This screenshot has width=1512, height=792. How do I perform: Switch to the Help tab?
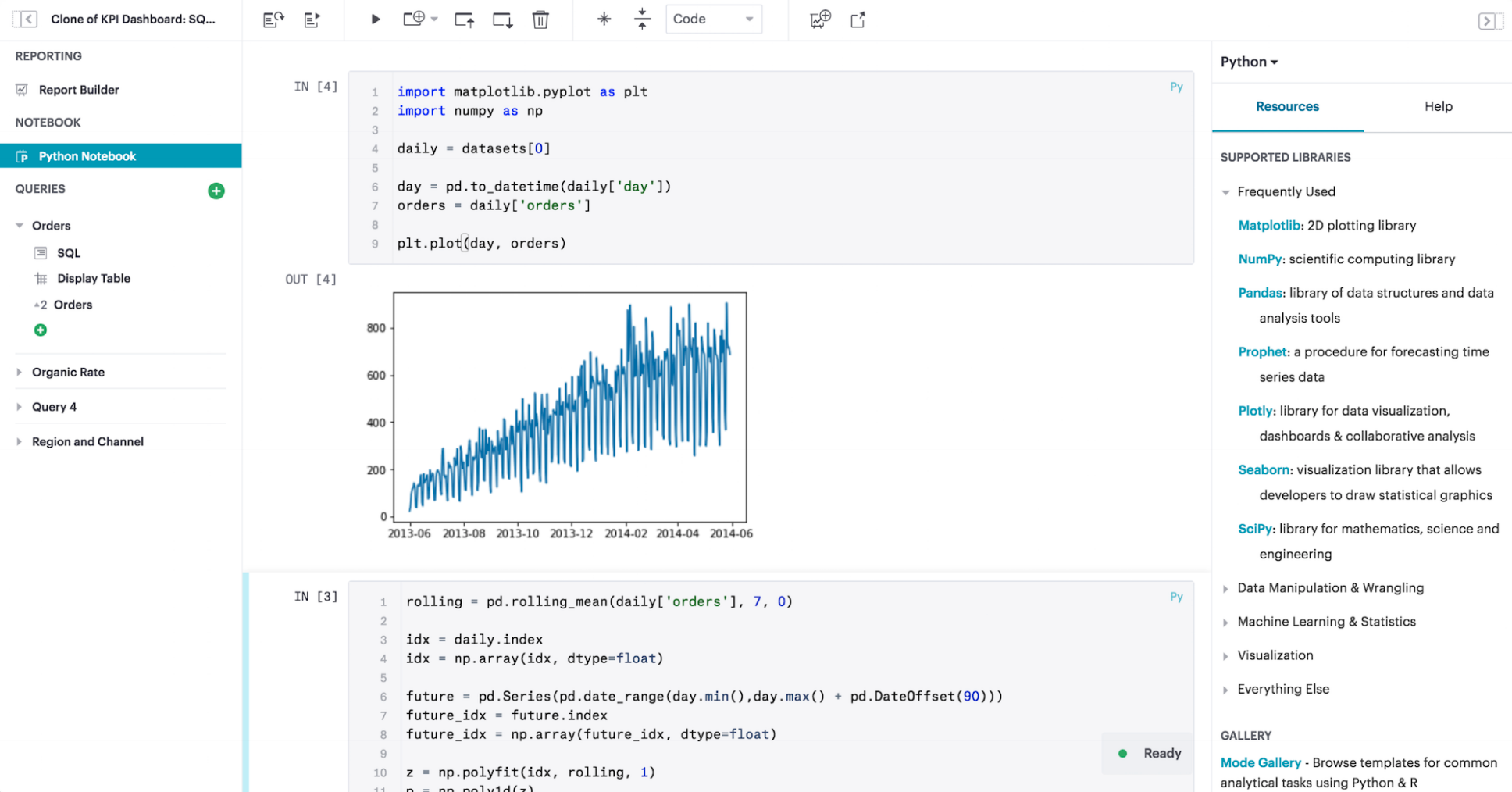(x=1438, y=106)
